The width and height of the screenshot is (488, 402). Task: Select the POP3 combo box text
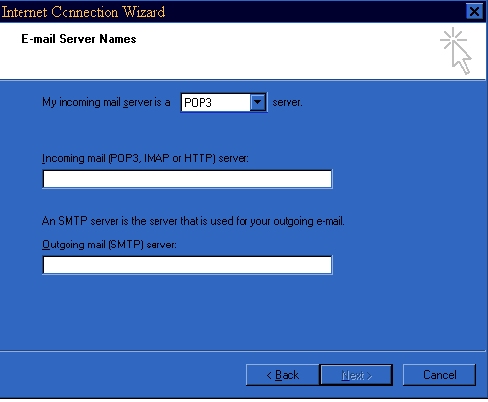pyautogui.click(x=216, y=102)
